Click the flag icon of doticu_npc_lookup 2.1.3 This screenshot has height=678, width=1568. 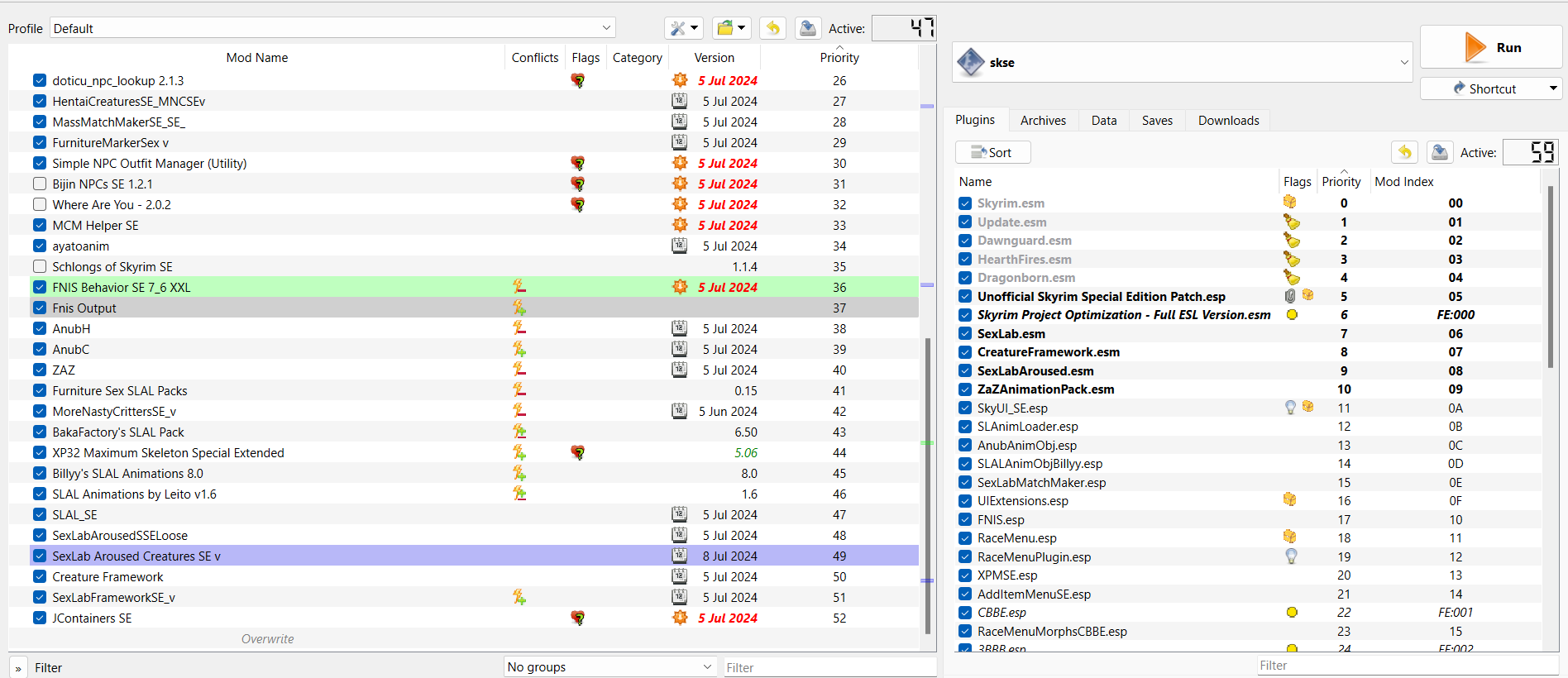(x=577, y=81)
